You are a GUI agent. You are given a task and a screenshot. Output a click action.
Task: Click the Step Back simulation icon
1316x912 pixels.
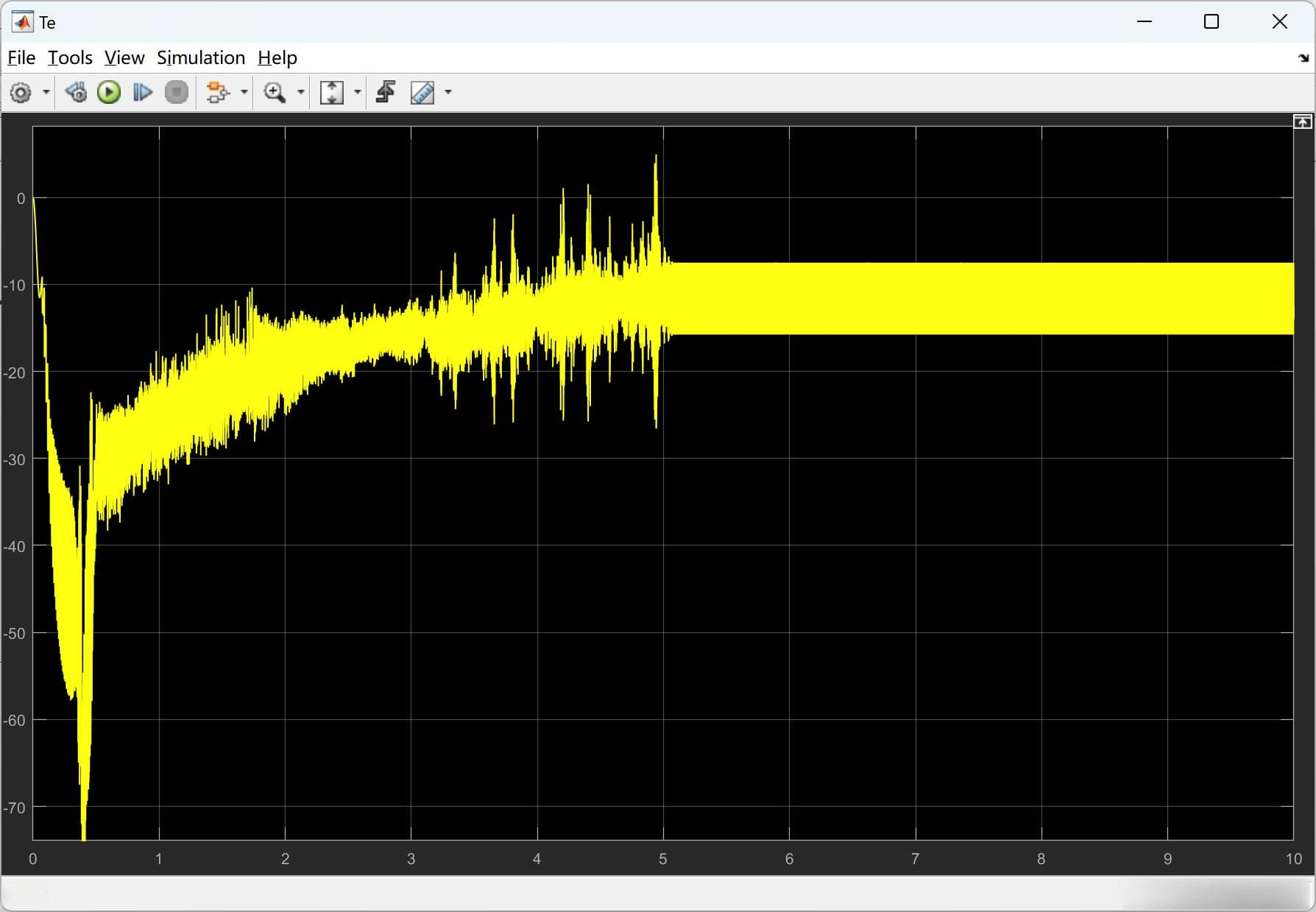pos(75,93)
